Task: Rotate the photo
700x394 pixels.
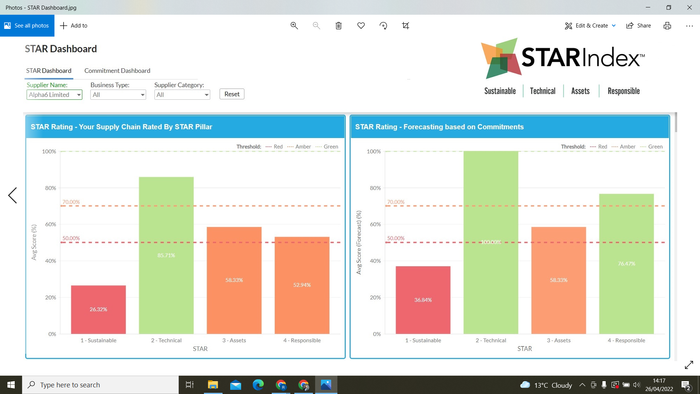Action: click(x=383, y=26)
